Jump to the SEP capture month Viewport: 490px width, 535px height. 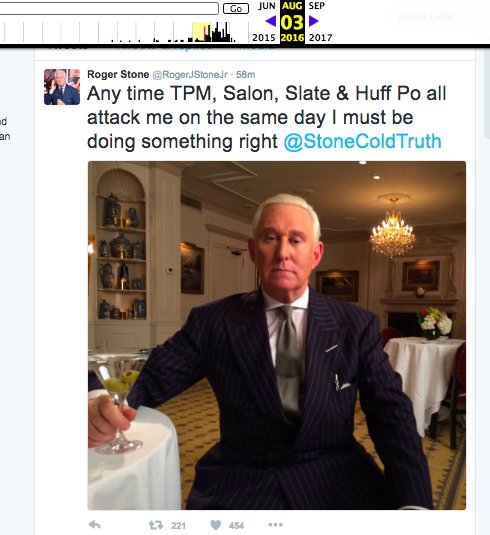[317, 6]
